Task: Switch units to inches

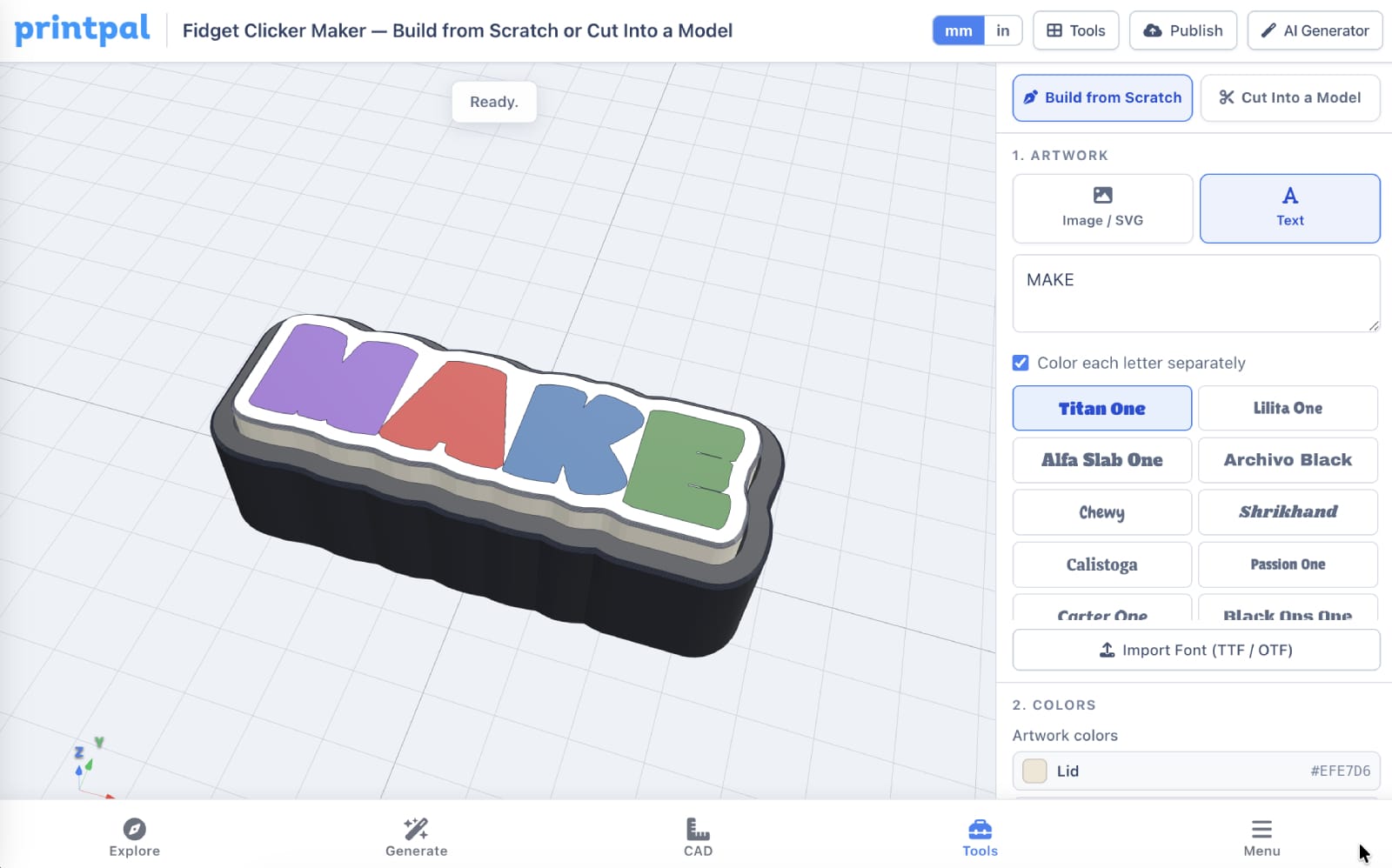Action: coord(1003,30)
